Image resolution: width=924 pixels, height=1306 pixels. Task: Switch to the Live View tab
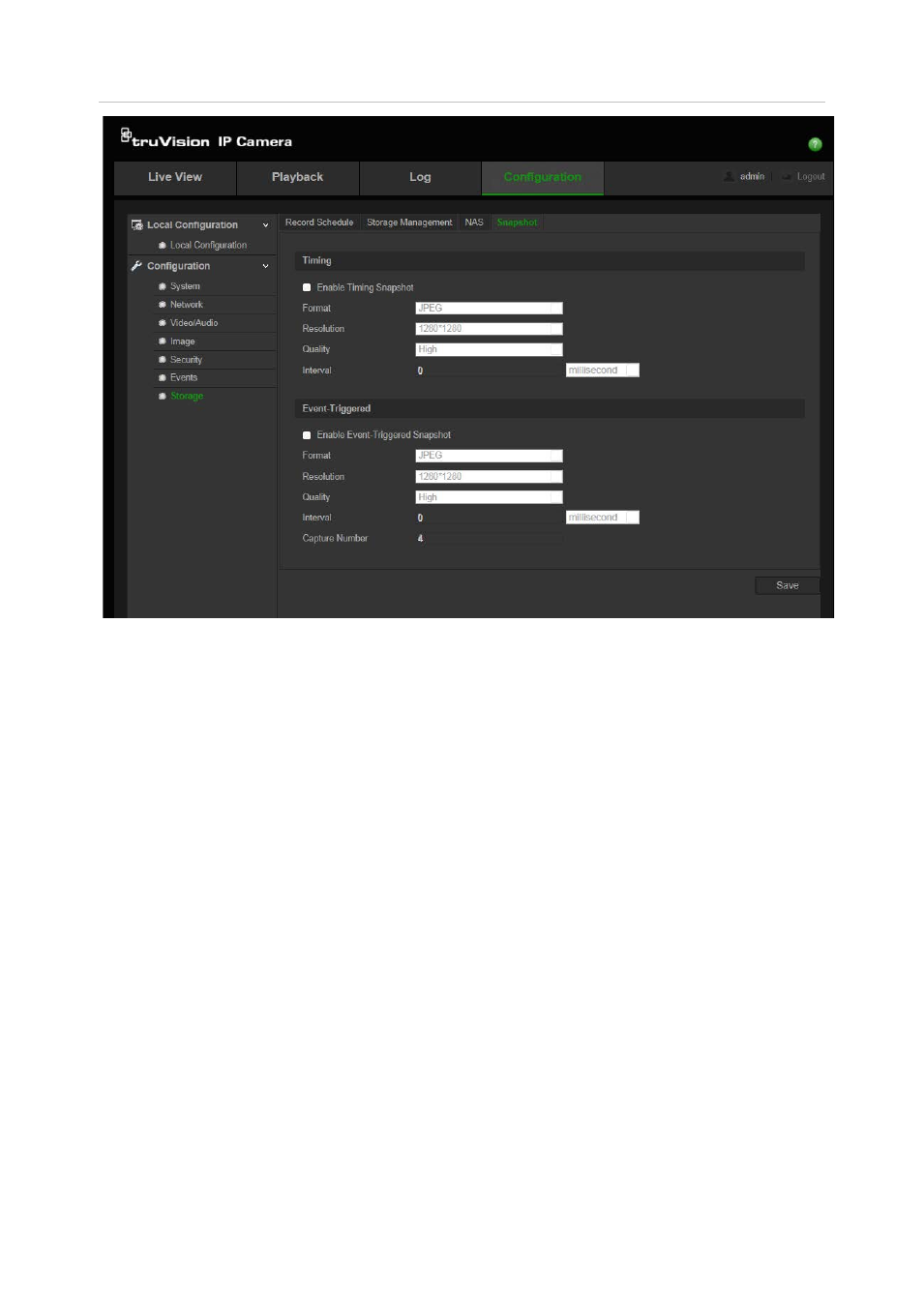[175, 177]
